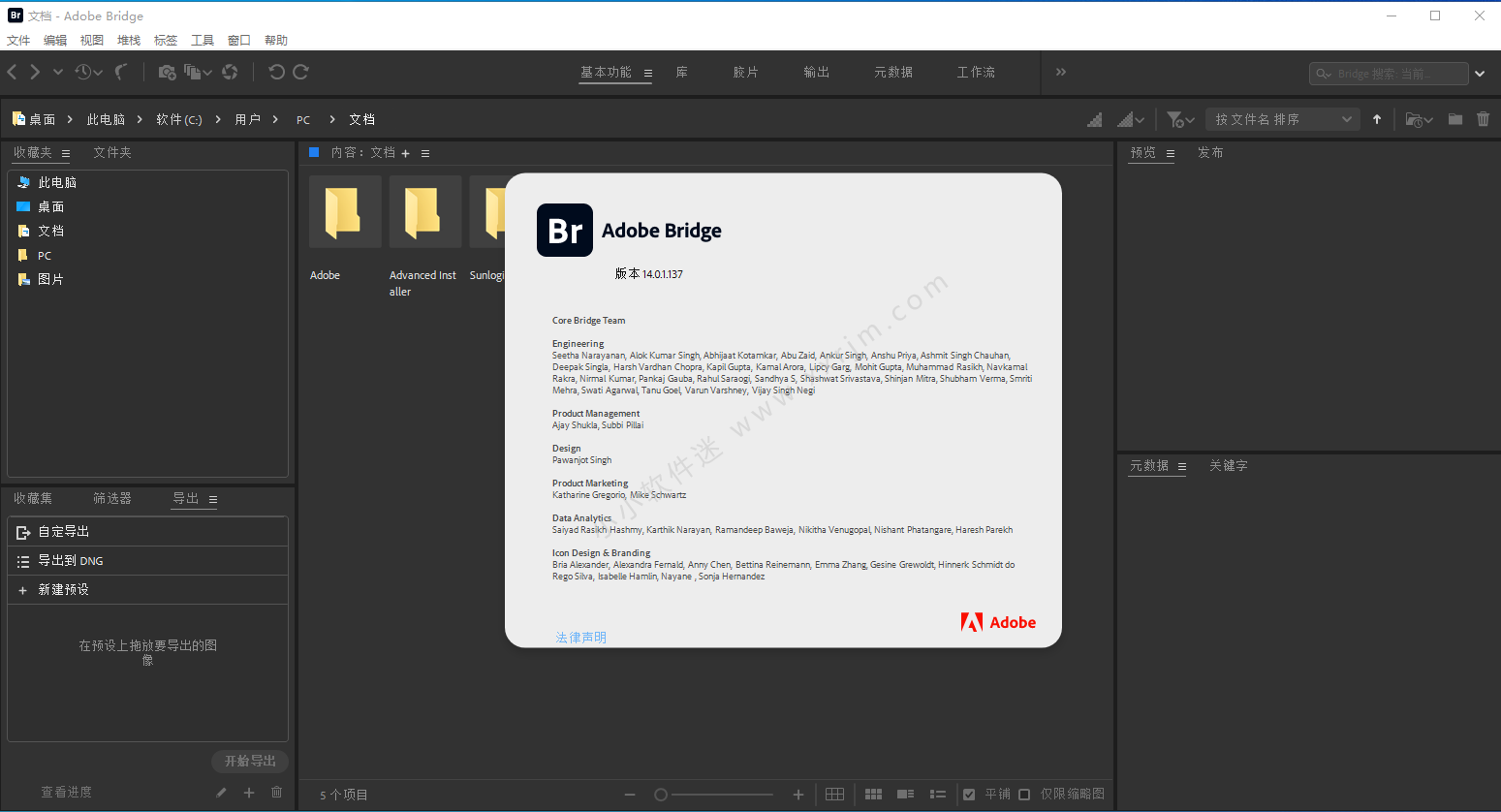Image resolution: width=1501 pixels, height=812 pixels.
Task: Open the 按文件名排序 sort dropdown
Action: [x=1282, y=119]
